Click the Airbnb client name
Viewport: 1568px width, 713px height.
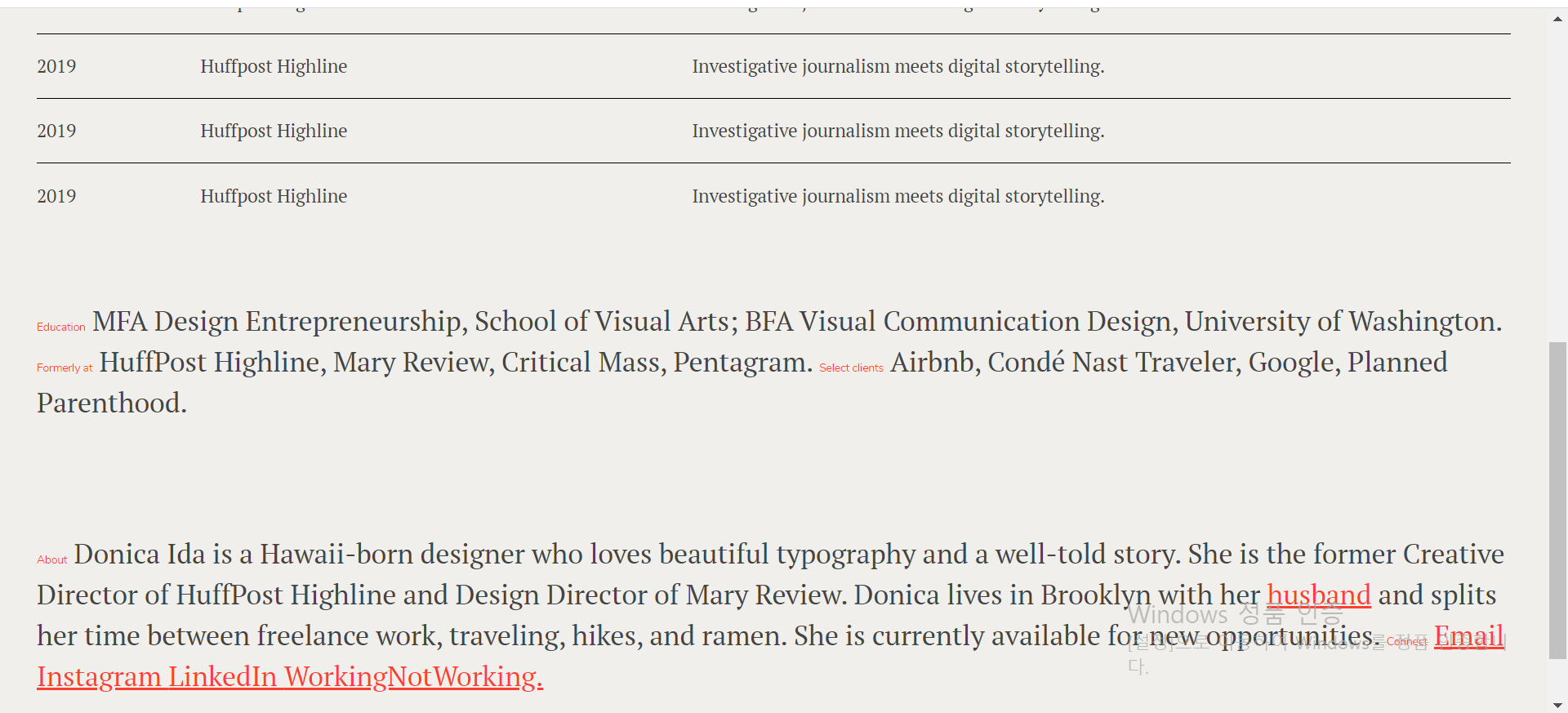click(934, 363)
